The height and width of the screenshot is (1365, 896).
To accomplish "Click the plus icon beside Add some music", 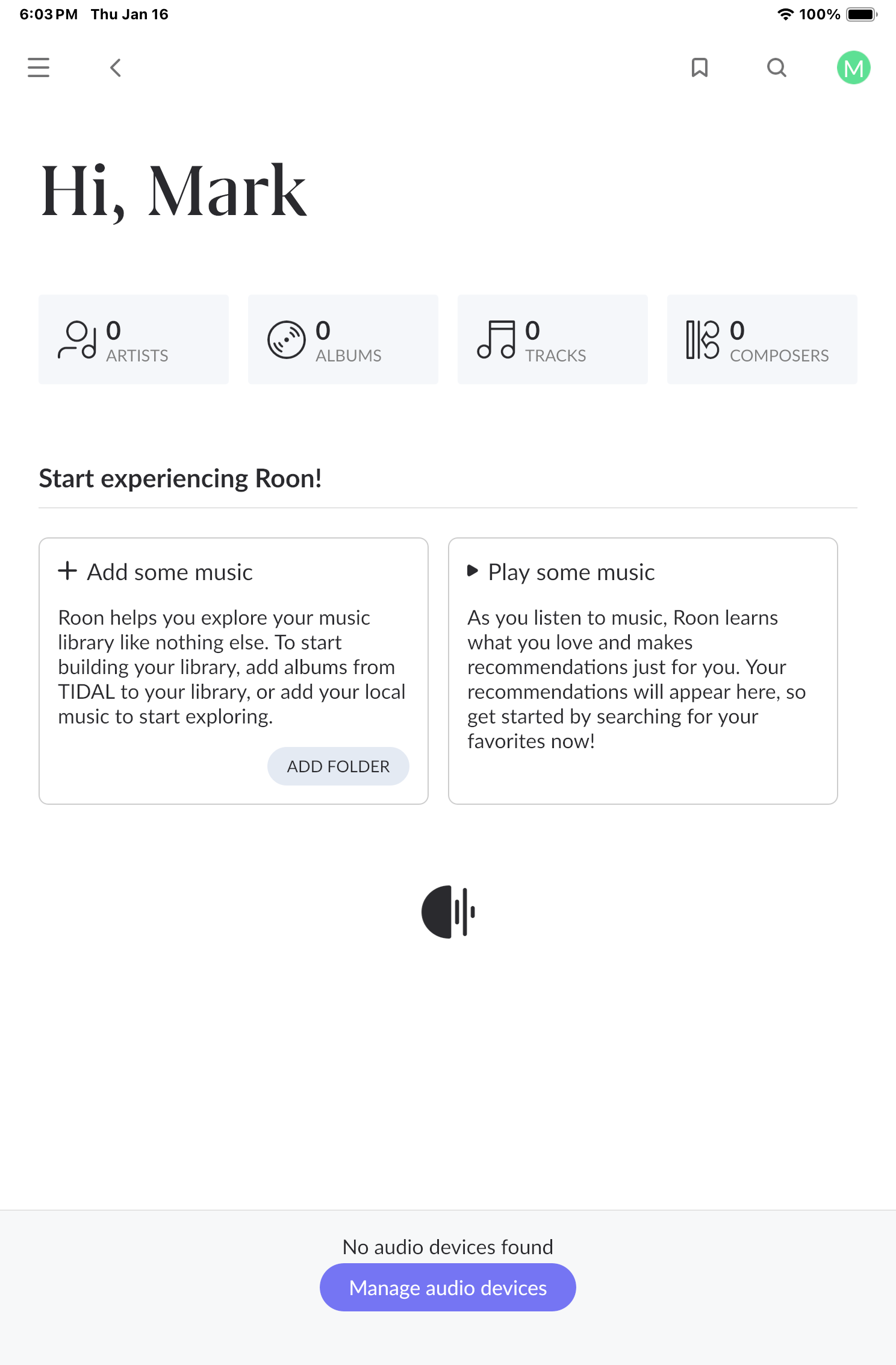I will click(x=67, y=570).
